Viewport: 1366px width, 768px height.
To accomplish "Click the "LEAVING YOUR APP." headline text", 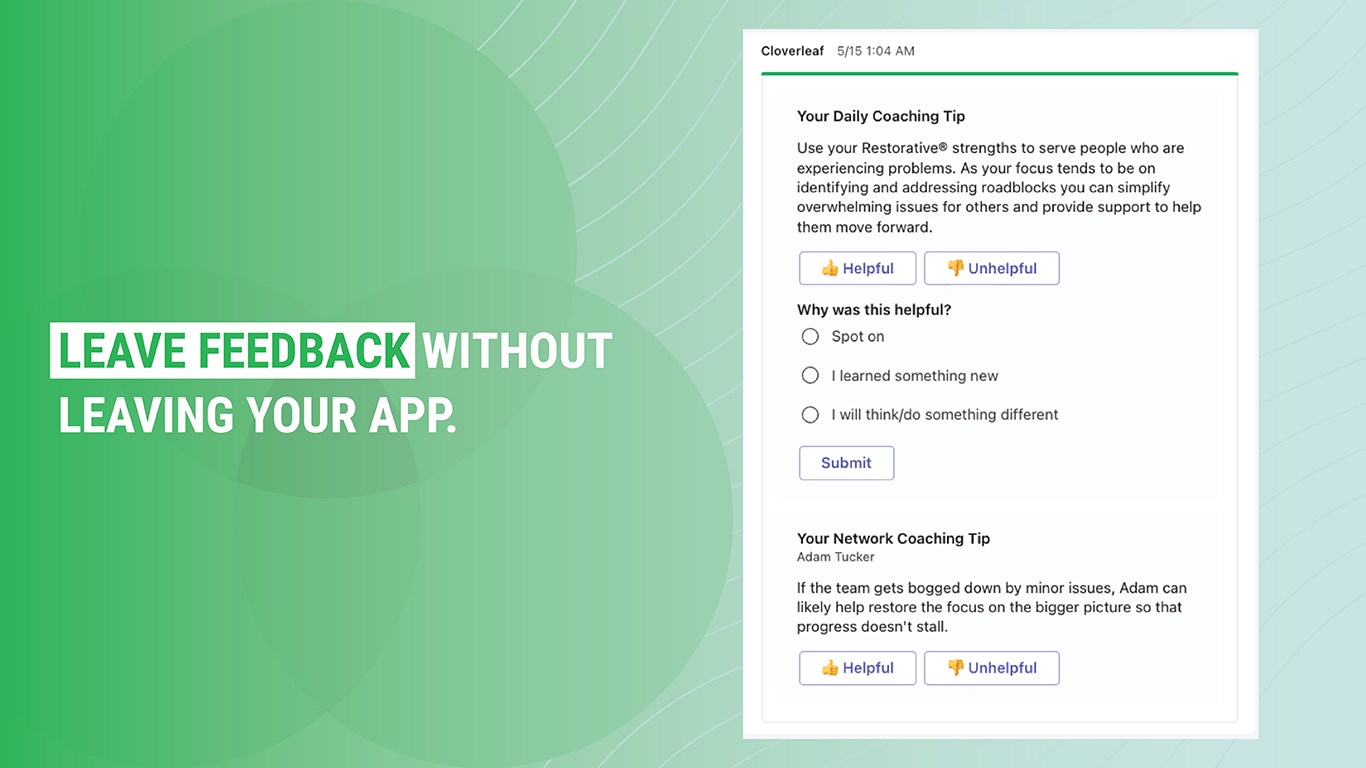I will coord(257,415).
